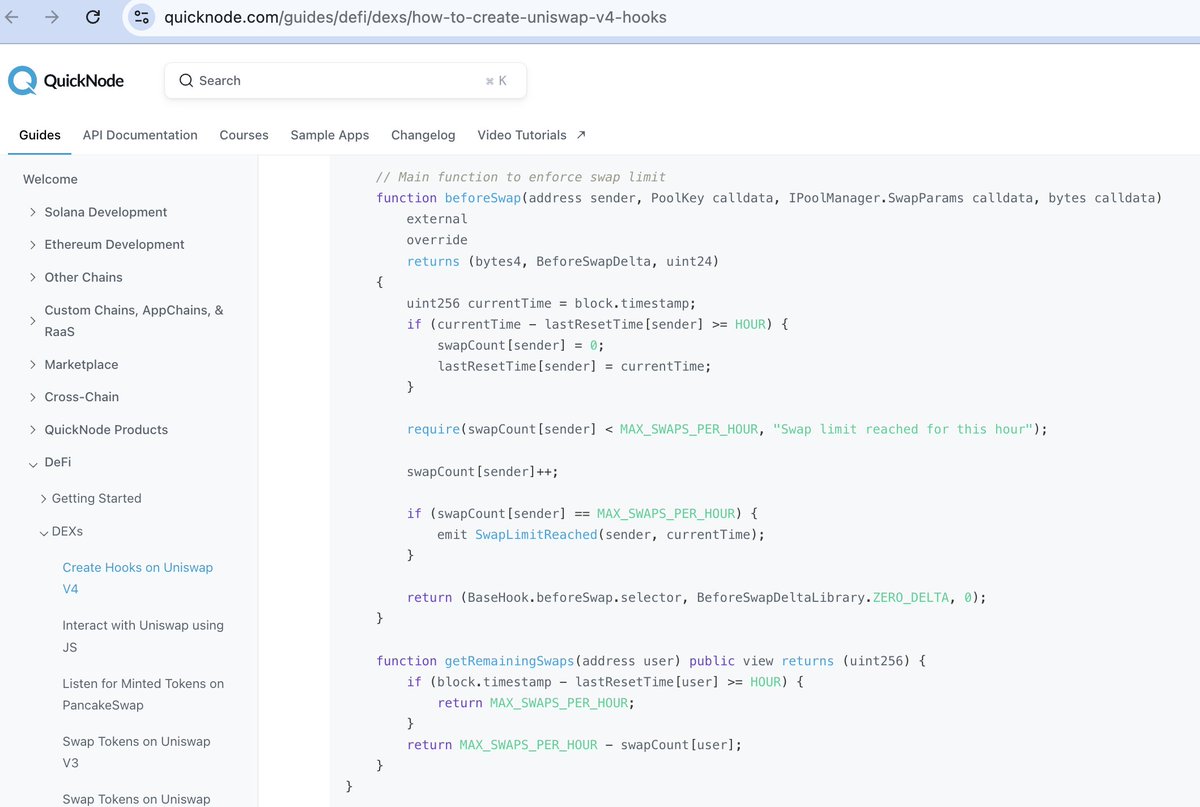Focus the Search input box
Image resolution: width=1200 pixels, height=807 pixels.
345,81
